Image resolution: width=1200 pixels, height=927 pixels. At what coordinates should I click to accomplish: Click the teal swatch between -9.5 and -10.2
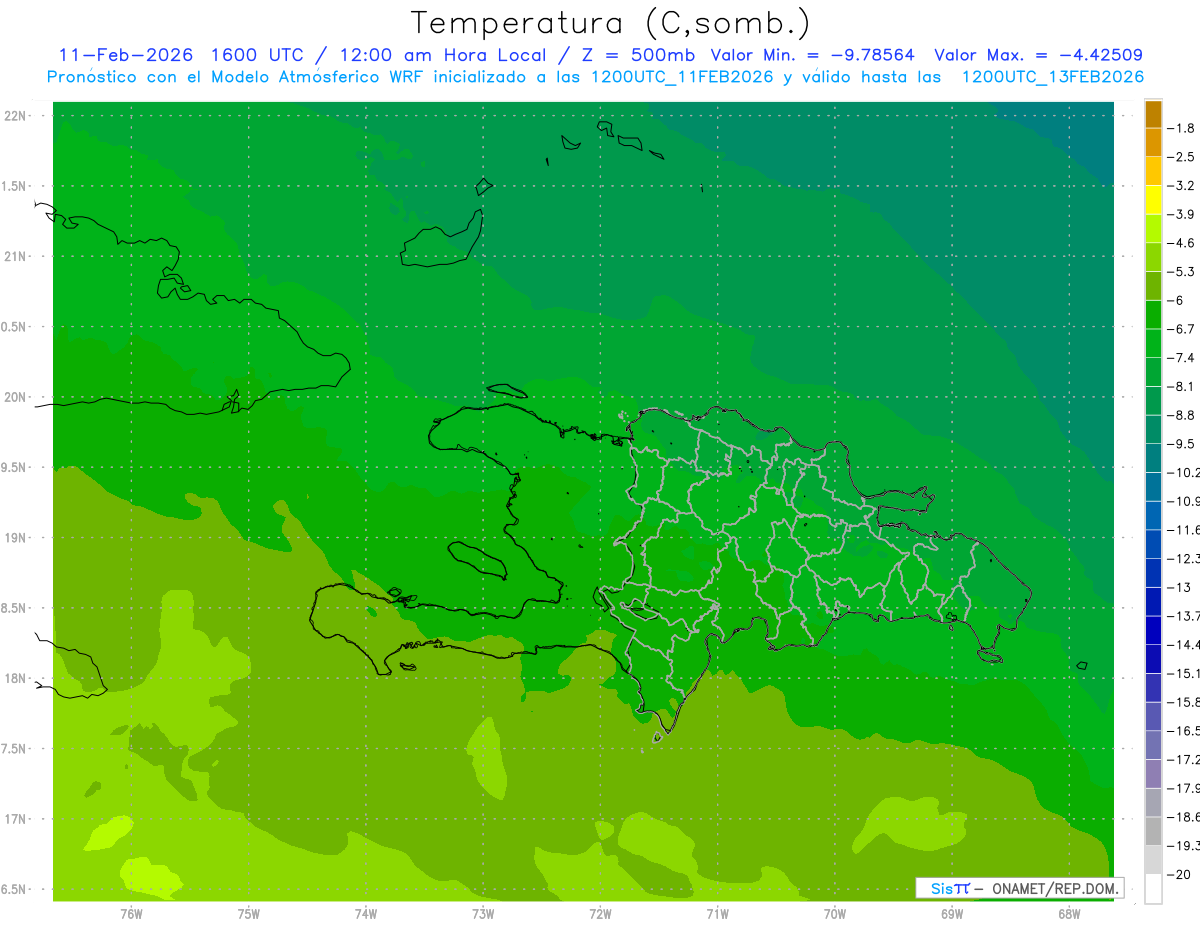(1153, 458)
